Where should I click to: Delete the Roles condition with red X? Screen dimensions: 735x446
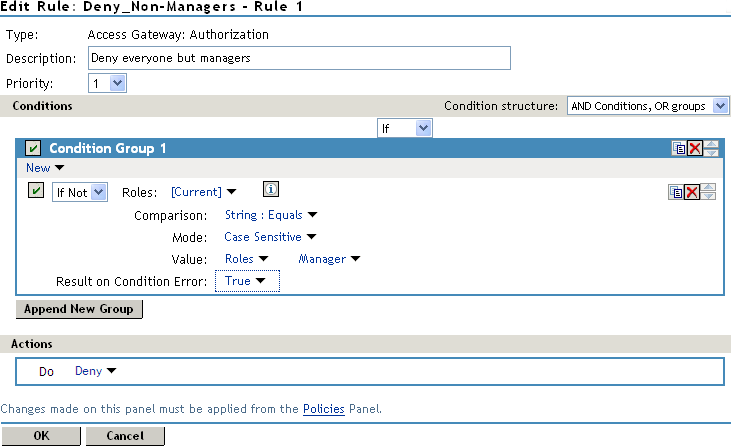(x=691, y=192)
